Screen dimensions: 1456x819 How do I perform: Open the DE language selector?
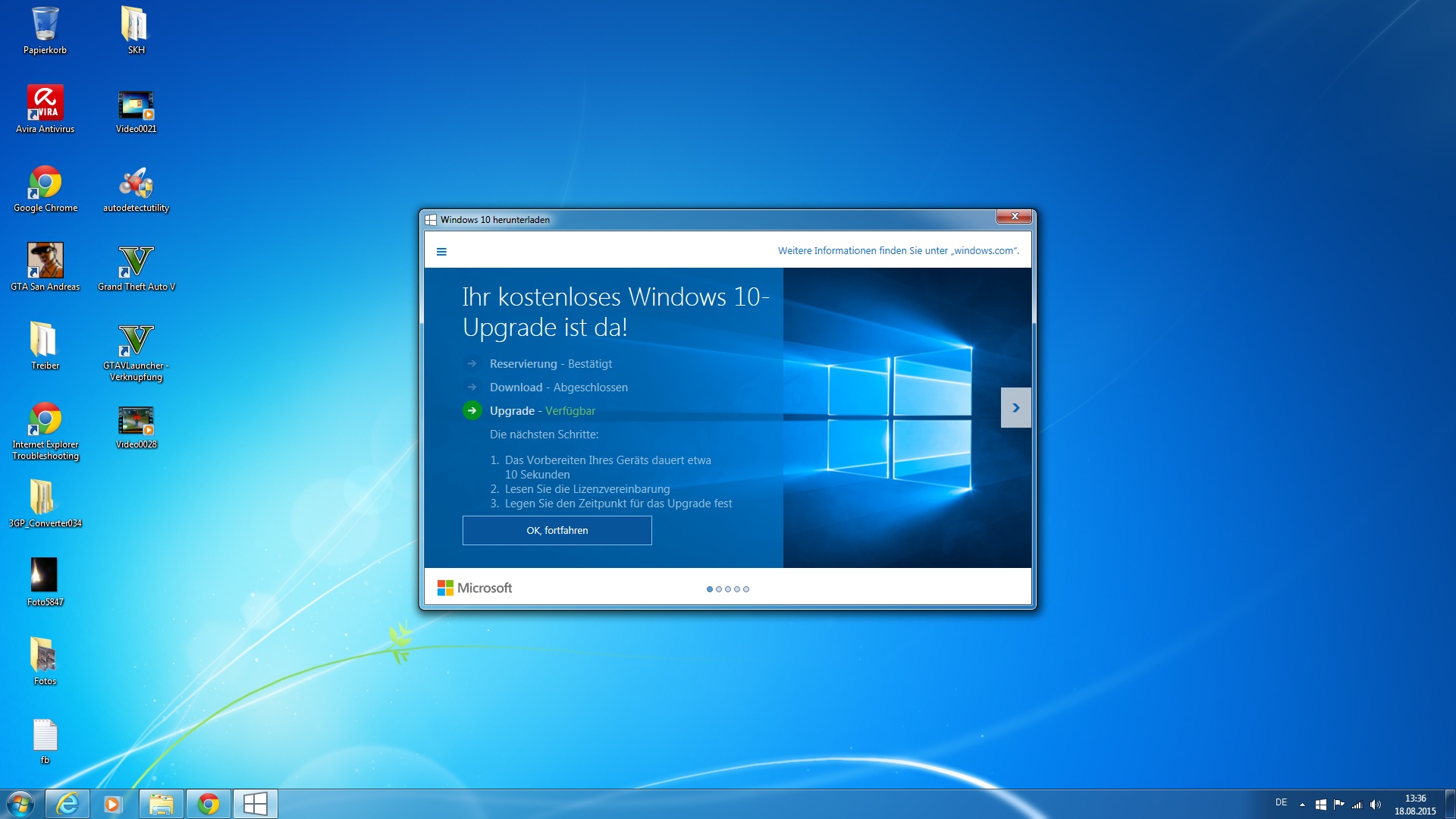pos(1281,802)
